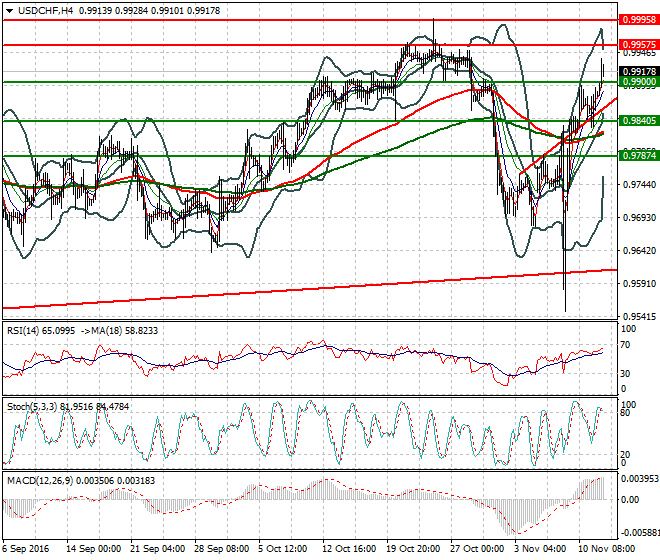Select the 0.95910 price axis value
Viewport: 660px width, 560px height.
[x=639, y=283]
